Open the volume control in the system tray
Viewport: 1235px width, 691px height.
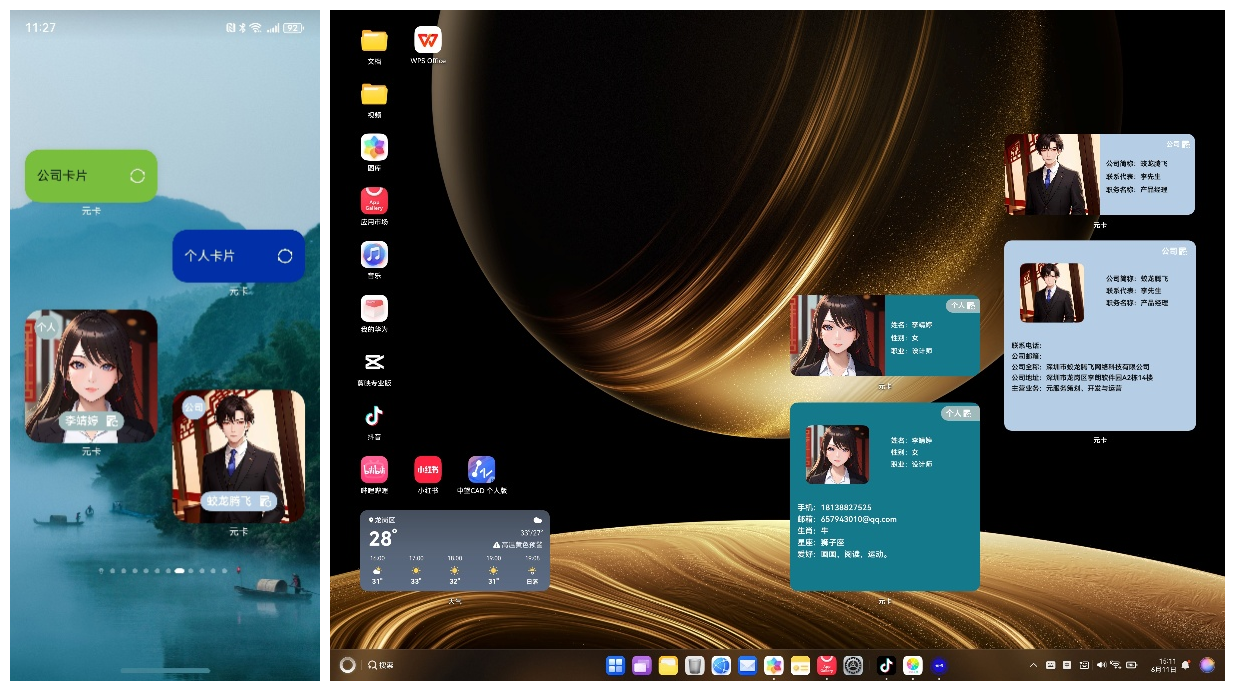click(x=1101, y=665)
